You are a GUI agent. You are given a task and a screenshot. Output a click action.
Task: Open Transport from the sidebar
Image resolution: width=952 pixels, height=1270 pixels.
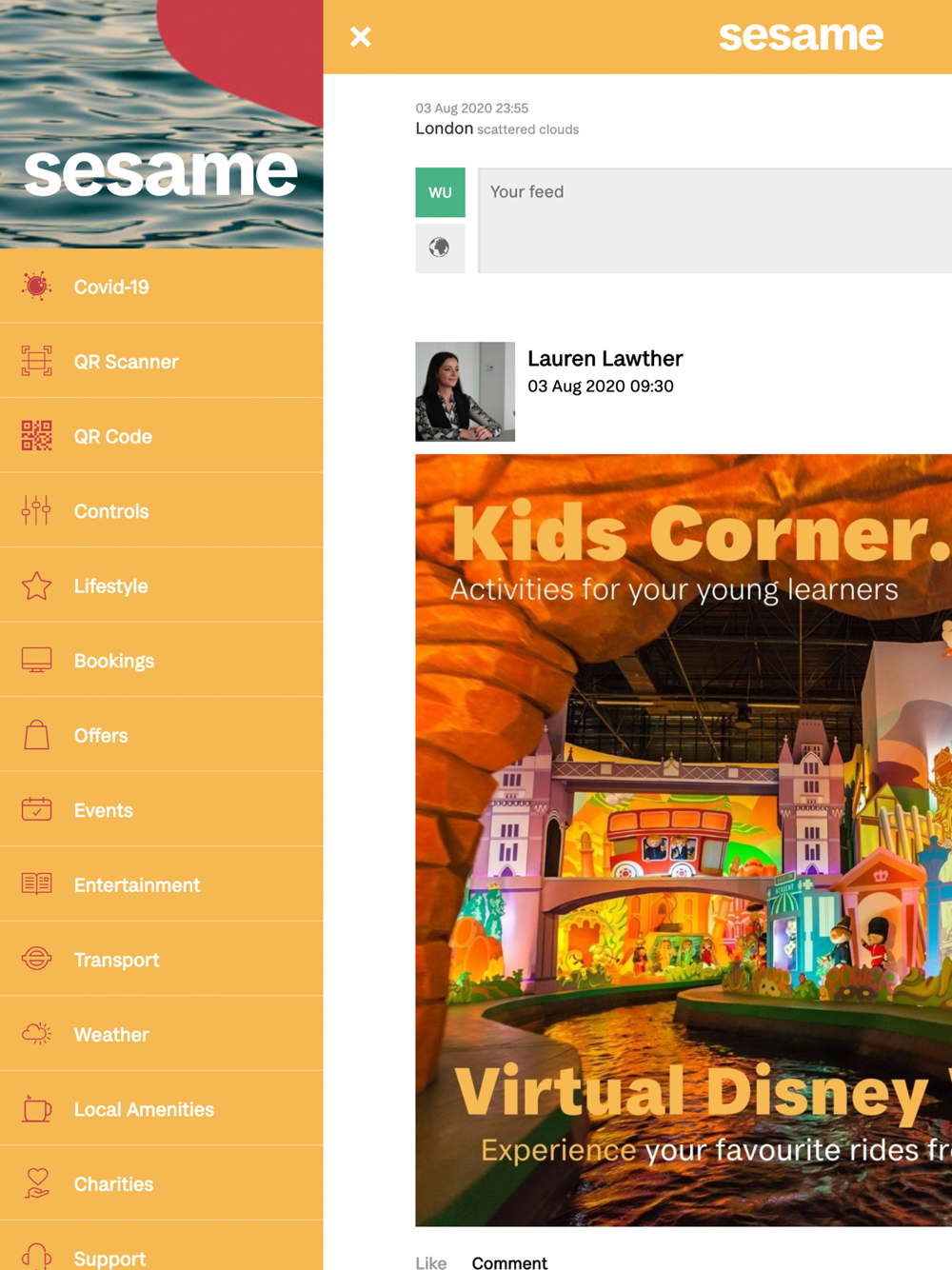click(162, 959)
